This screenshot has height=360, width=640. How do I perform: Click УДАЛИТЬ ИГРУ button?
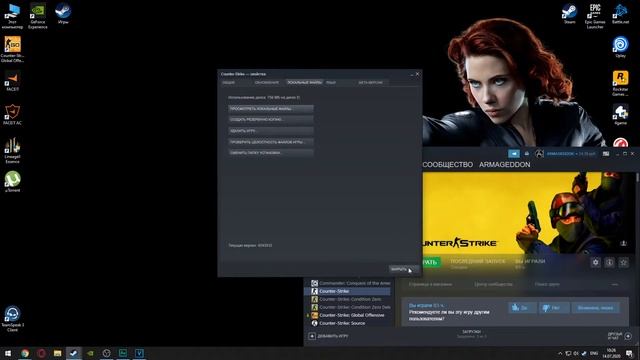[x=271, y=131]
